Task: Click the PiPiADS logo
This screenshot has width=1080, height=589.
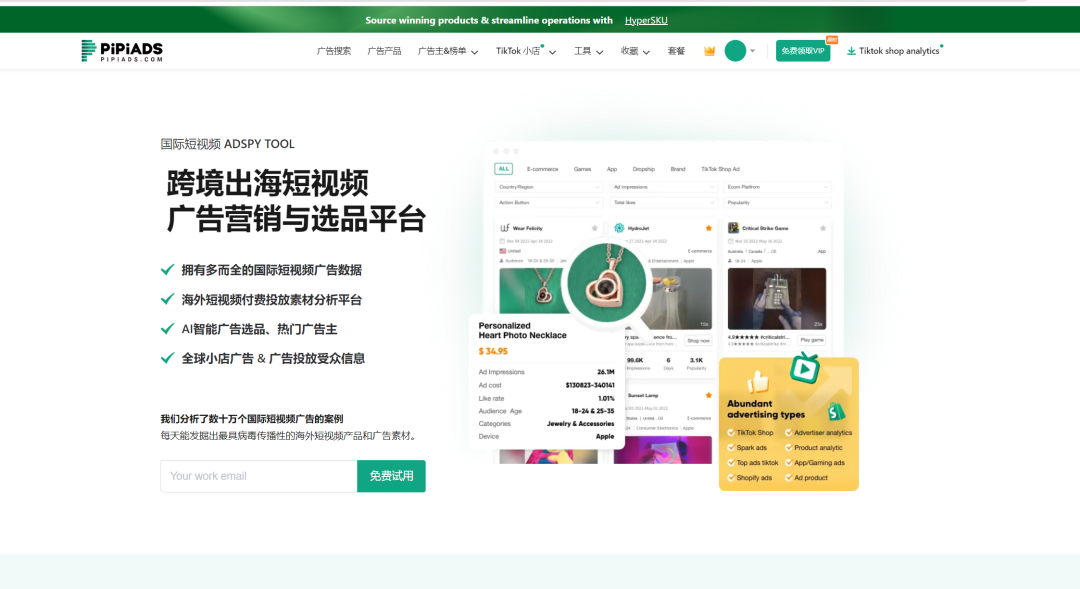Action: [x=120, y=49]
